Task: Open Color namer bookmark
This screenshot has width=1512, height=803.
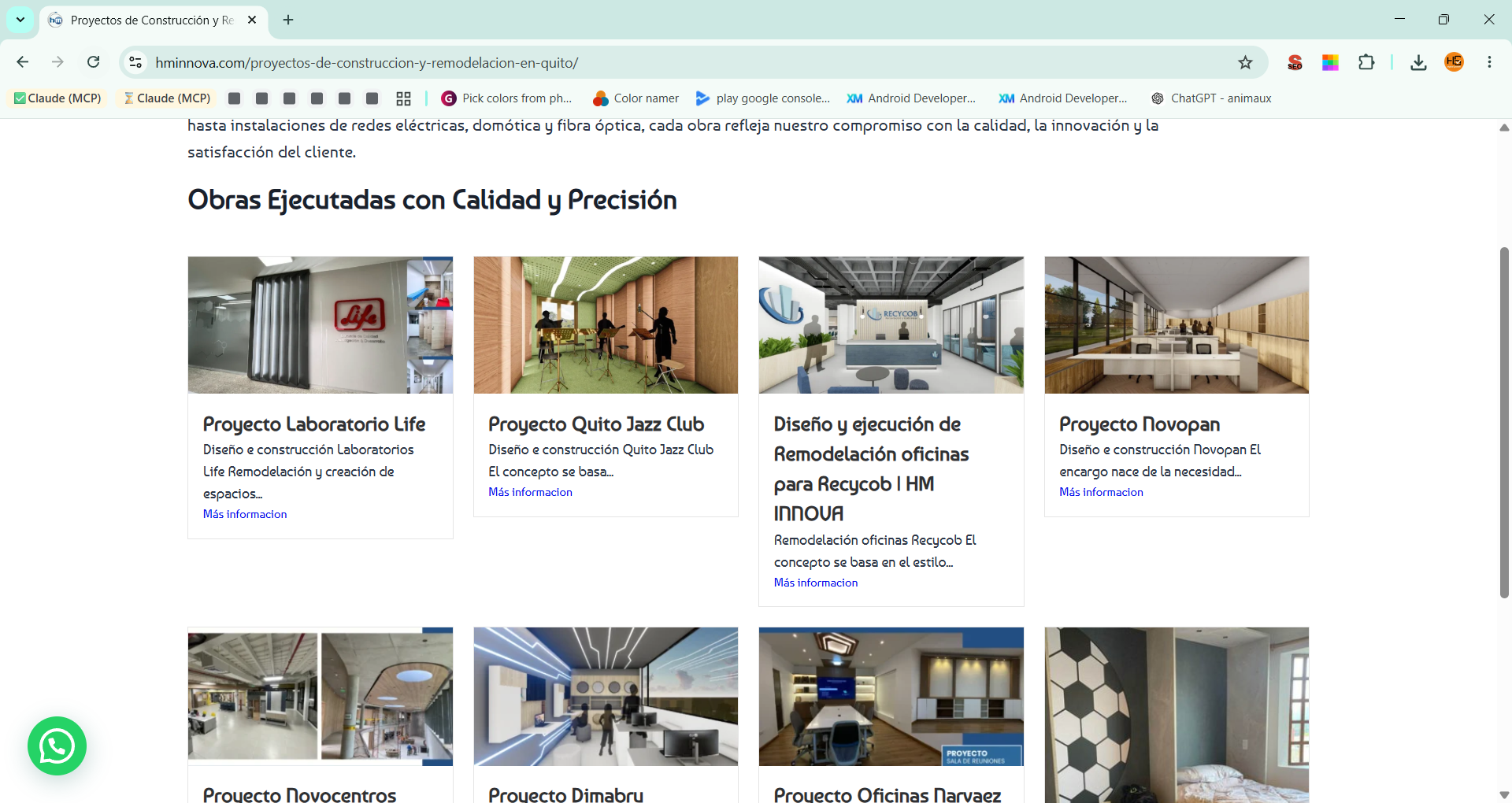Action: tap(636, 98)
